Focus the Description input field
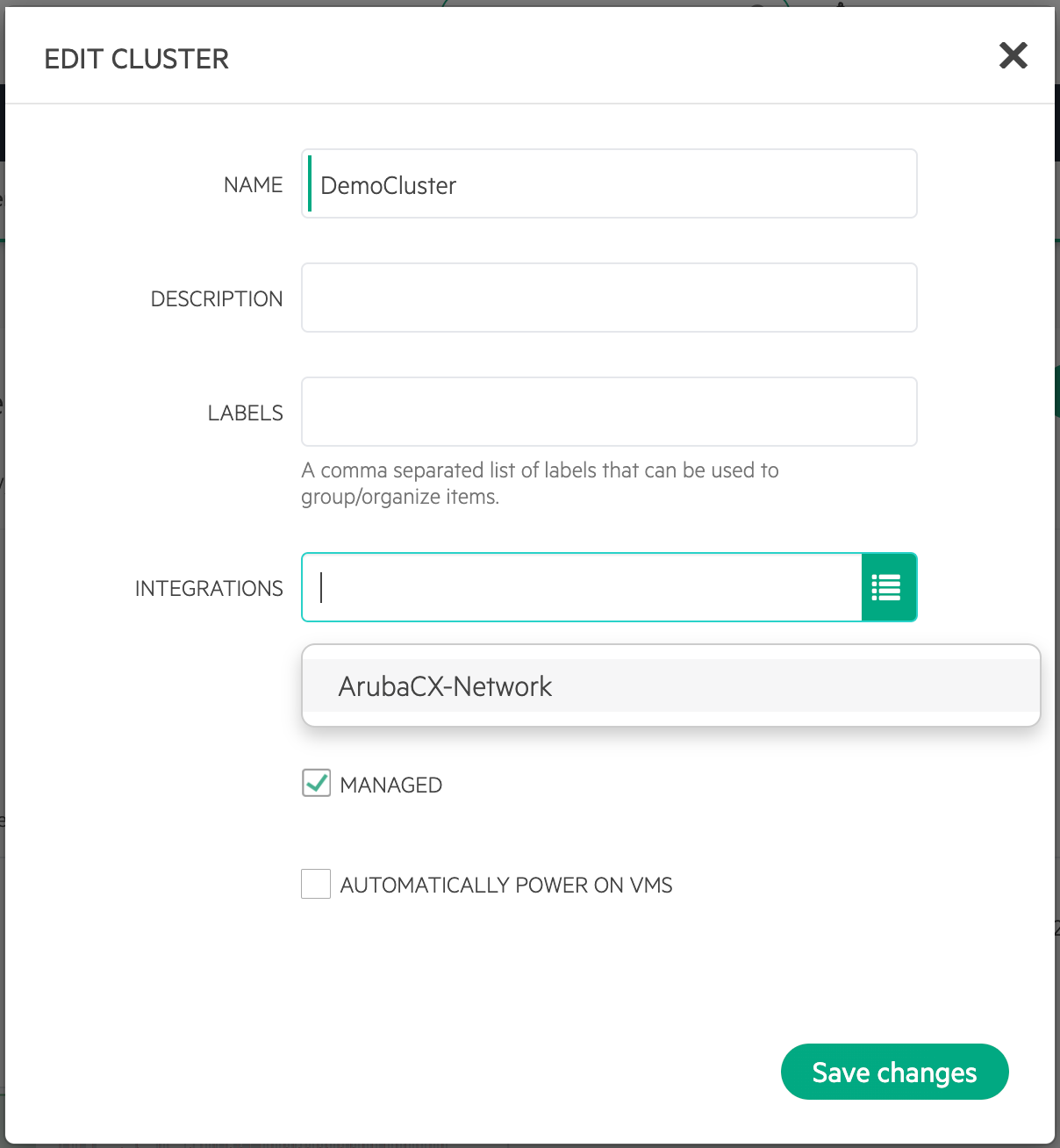 point(609,298)
